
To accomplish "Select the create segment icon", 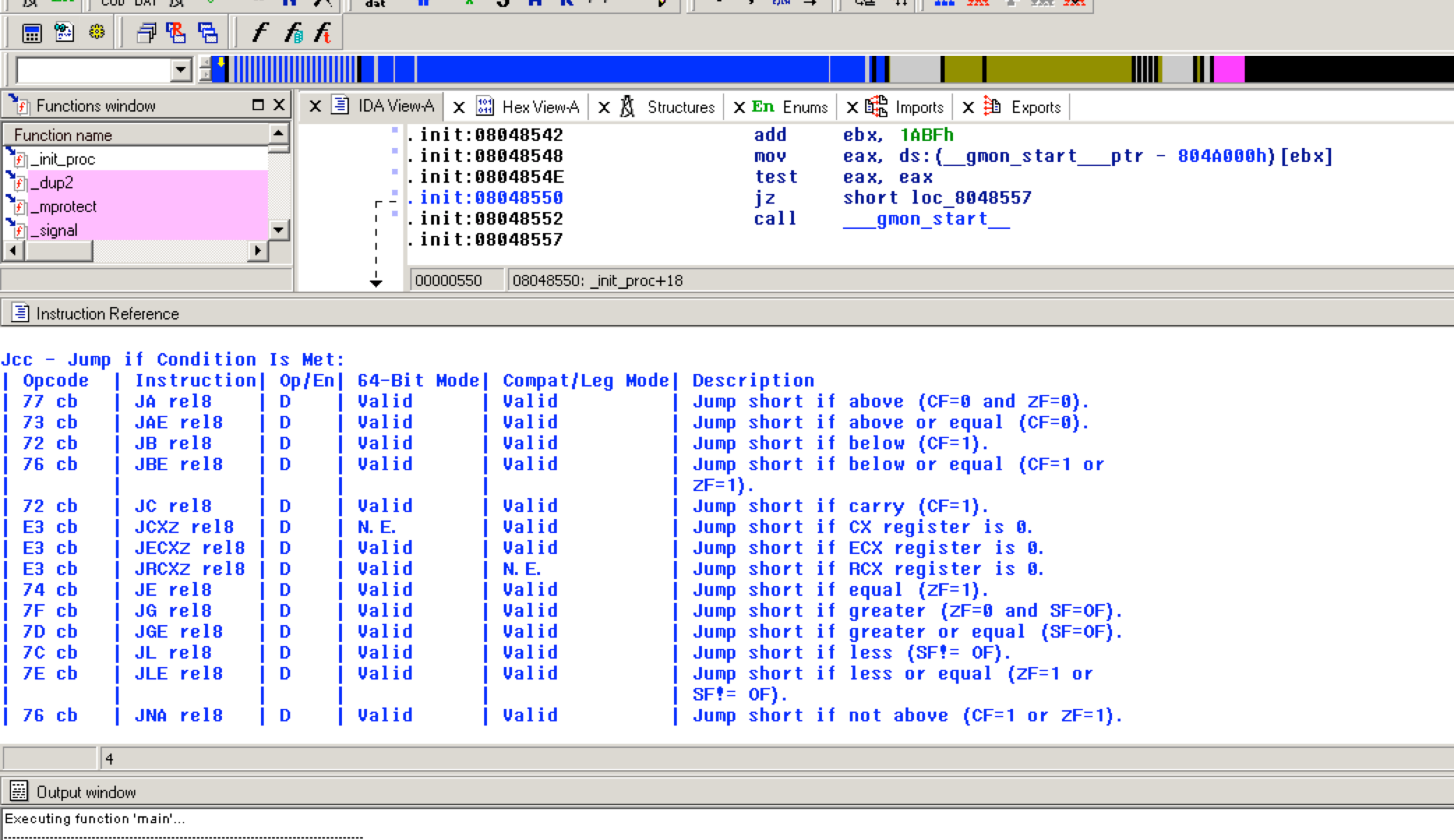I will pyautogui.click(x=147, y=32).
